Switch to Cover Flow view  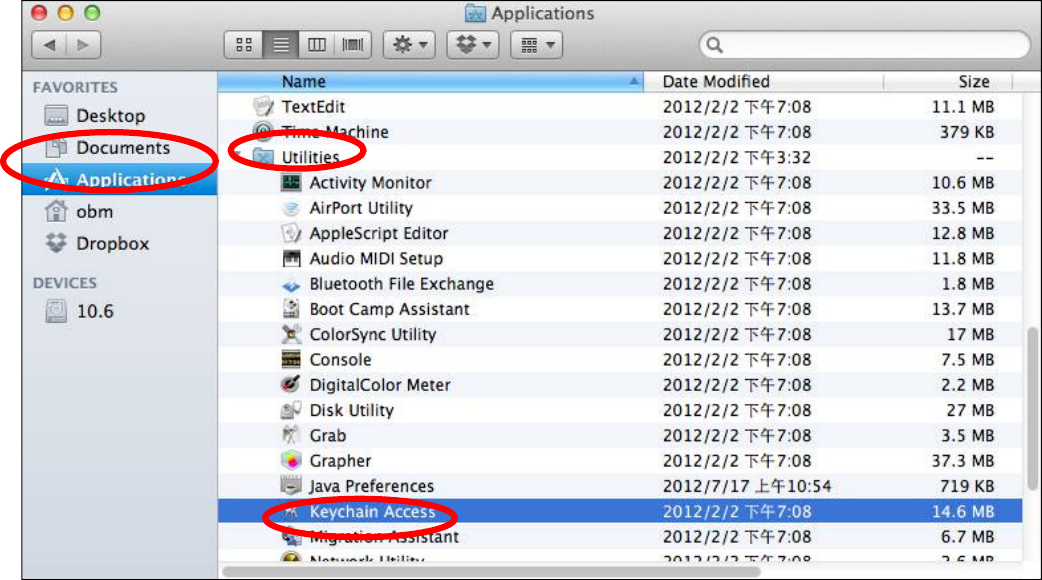click(x=353, y=45)
